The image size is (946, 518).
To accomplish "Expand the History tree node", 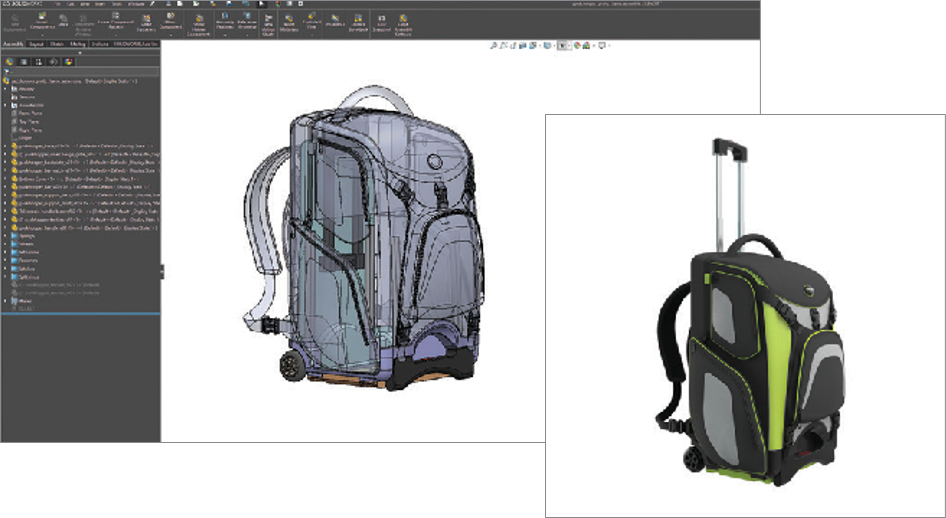I will tap(6, 89).
